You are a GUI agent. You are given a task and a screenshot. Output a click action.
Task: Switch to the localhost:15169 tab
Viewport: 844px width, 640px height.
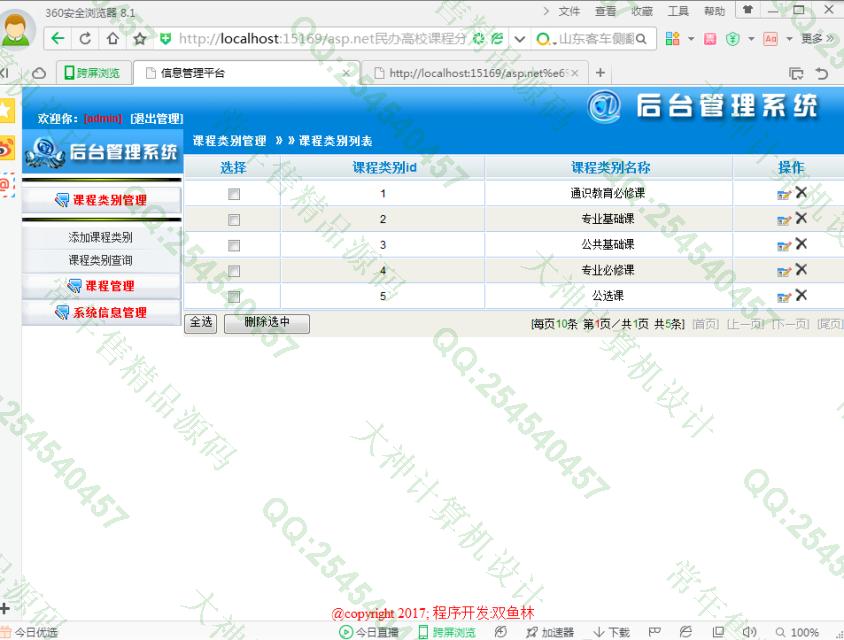[476, 73]
